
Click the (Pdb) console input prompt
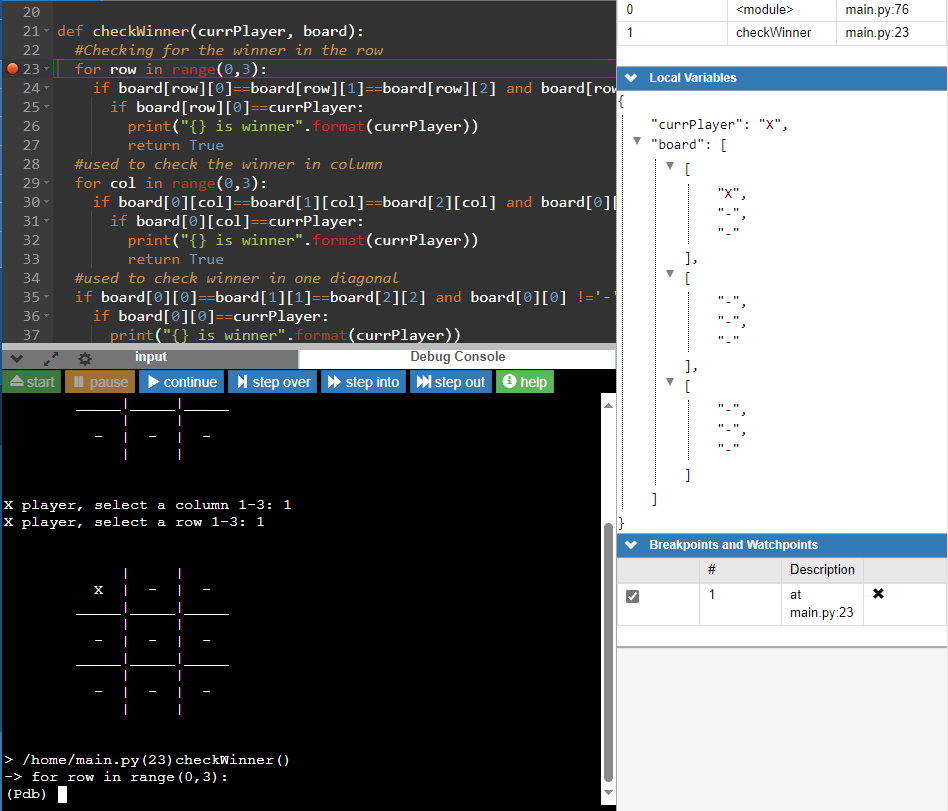click(60, 793)
